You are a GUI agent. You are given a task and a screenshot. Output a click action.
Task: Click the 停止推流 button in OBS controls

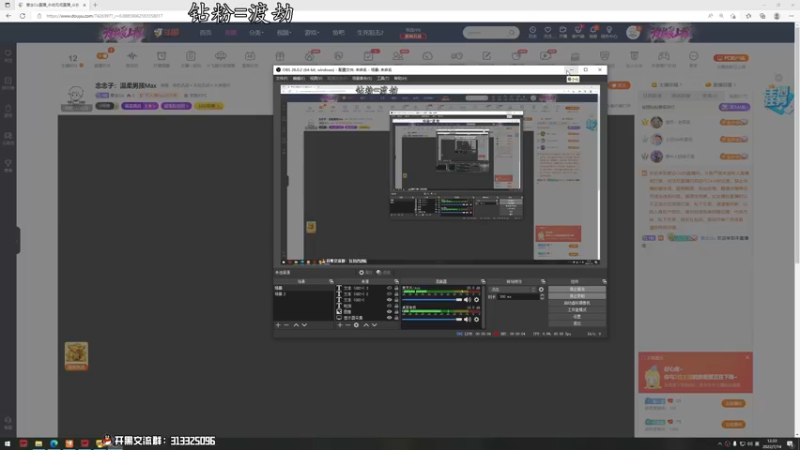577,289
